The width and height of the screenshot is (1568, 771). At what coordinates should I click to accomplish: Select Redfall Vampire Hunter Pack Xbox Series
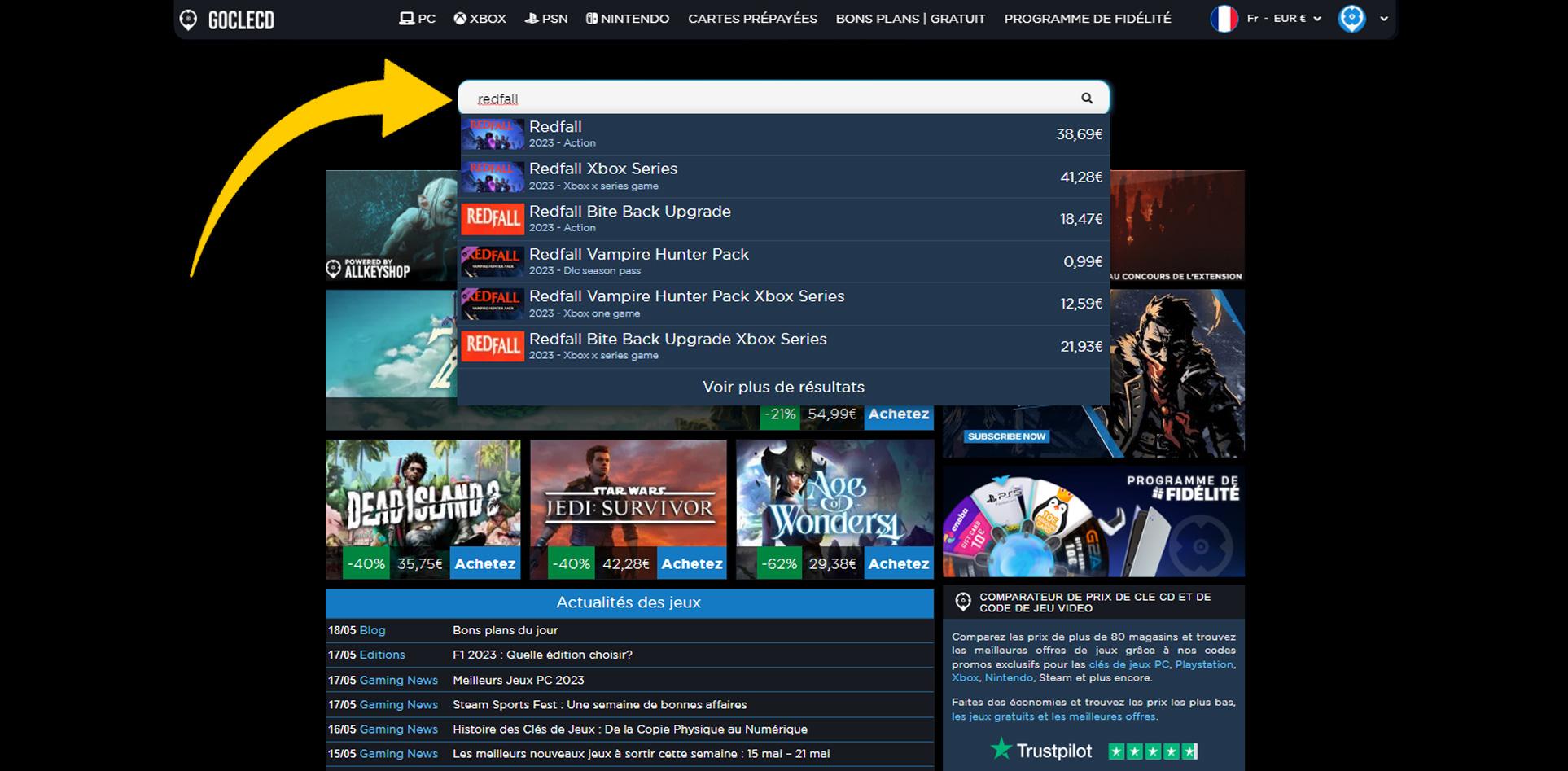[x=784, y=304]
